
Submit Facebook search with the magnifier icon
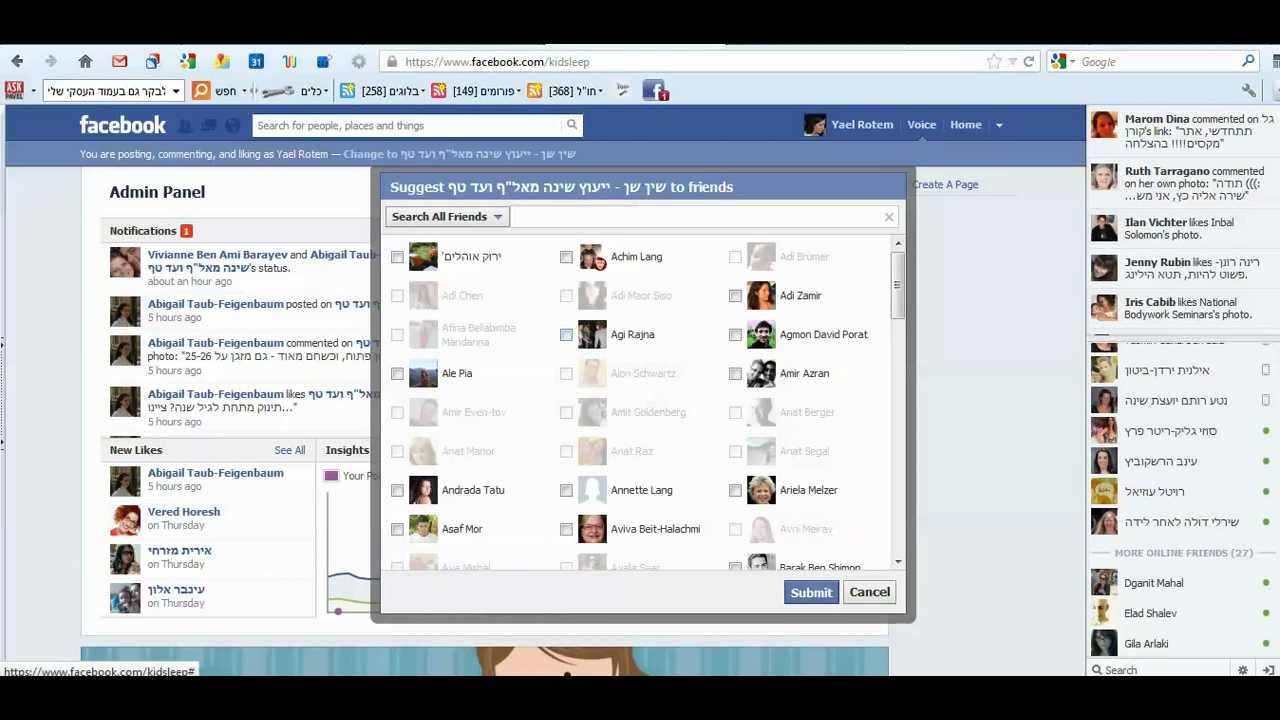572,125
